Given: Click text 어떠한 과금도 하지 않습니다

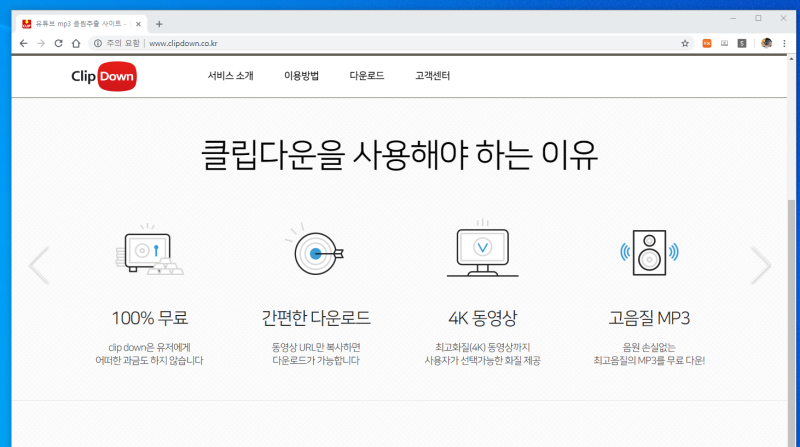Looking at the screenshot, I should 149,361.
